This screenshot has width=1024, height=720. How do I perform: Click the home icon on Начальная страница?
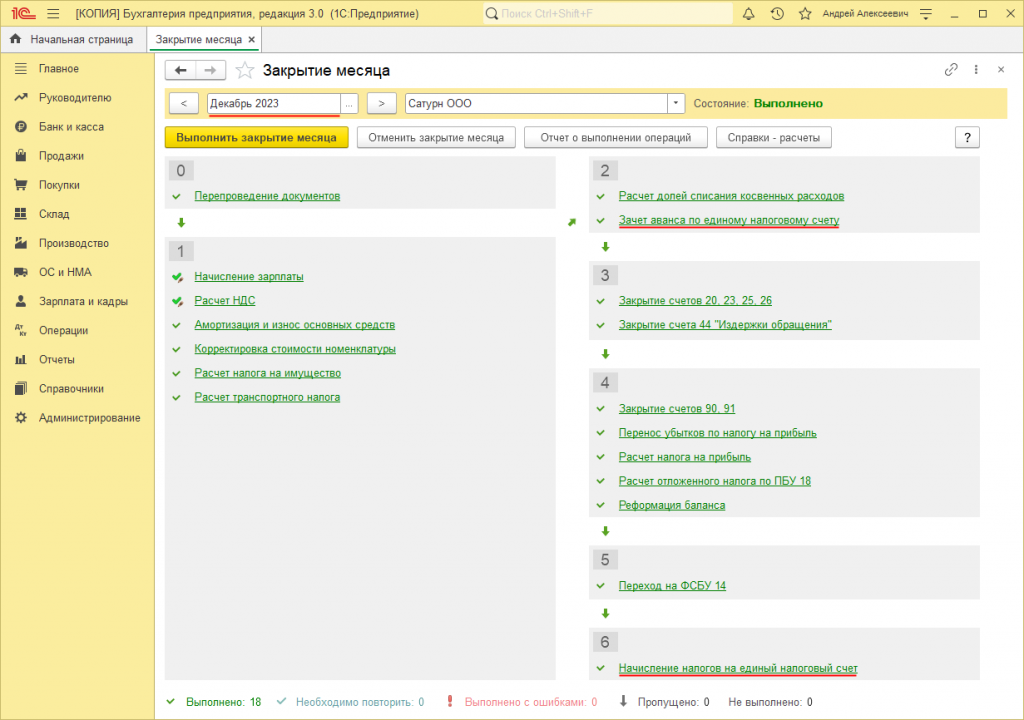(16, 39)
